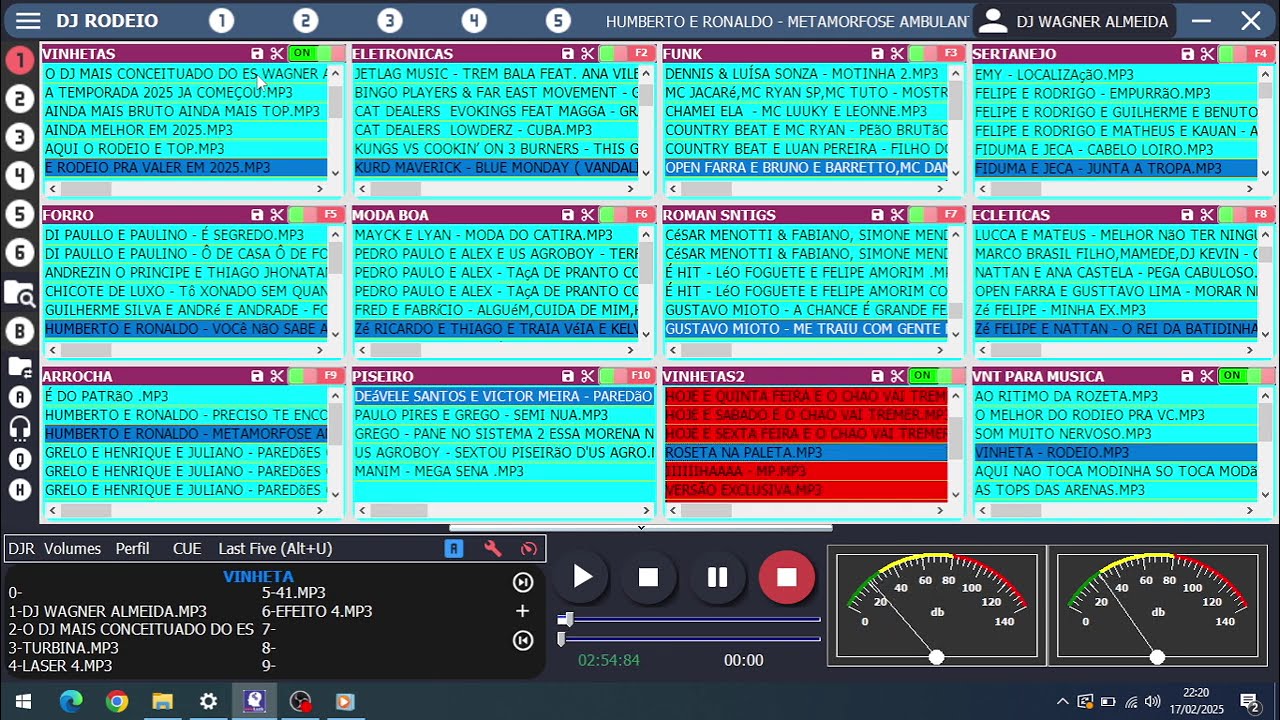
Task: Open Google Chrome from the taskbar
Action: click(117, 701)
